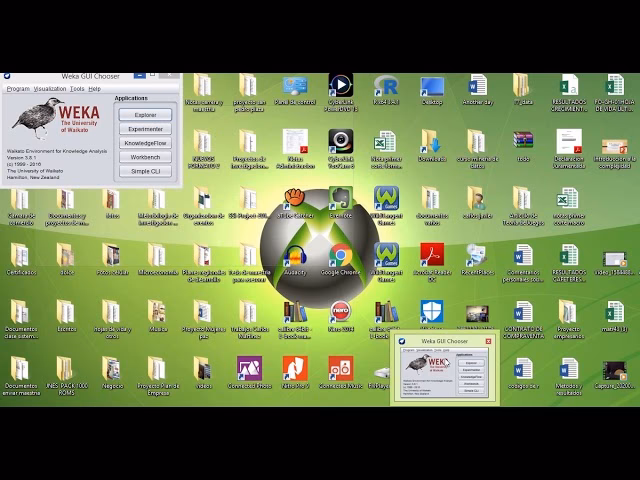Select the IT_data folder icon
The image size is (640, 480).
pos(523,90)
